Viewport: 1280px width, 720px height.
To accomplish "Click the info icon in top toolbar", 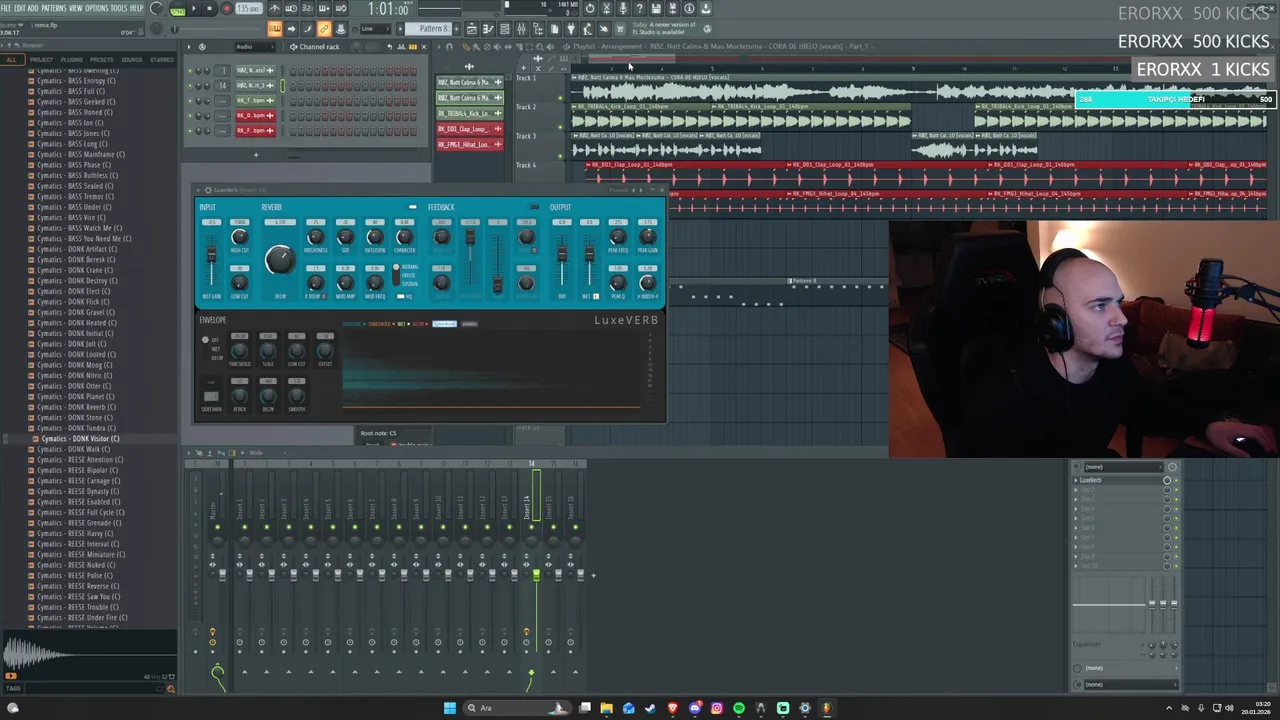I will click(689, 8).
